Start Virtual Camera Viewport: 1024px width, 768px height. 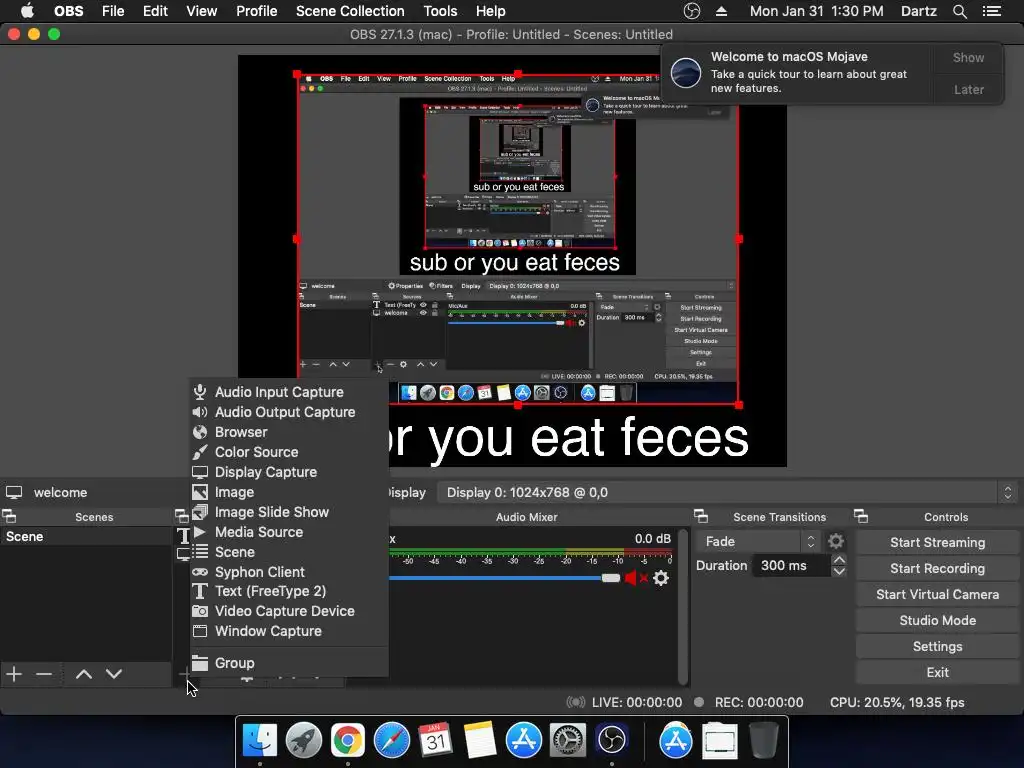click(937, 595)
